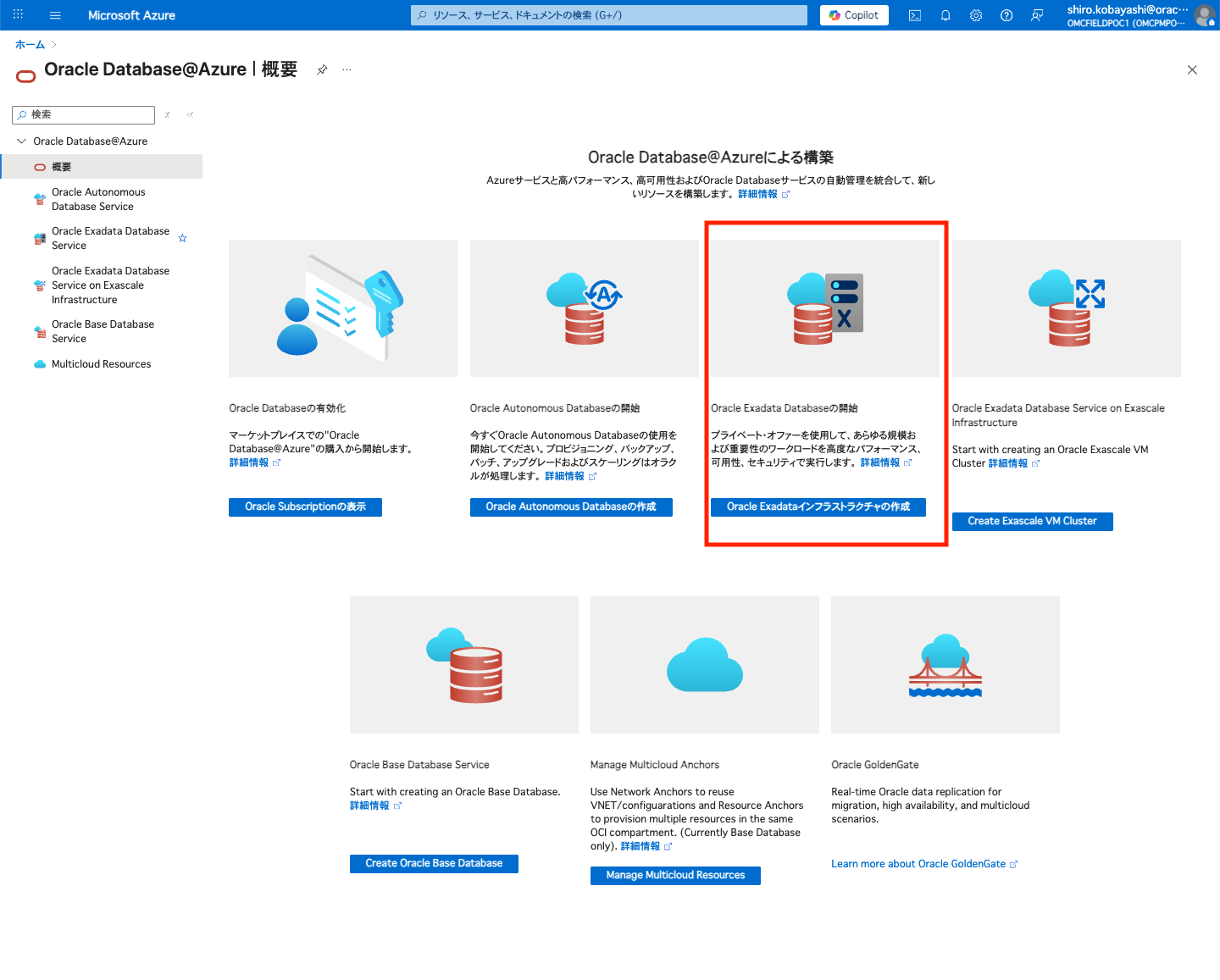
Task: Click the Exadata Database card image
Action: 825,308
